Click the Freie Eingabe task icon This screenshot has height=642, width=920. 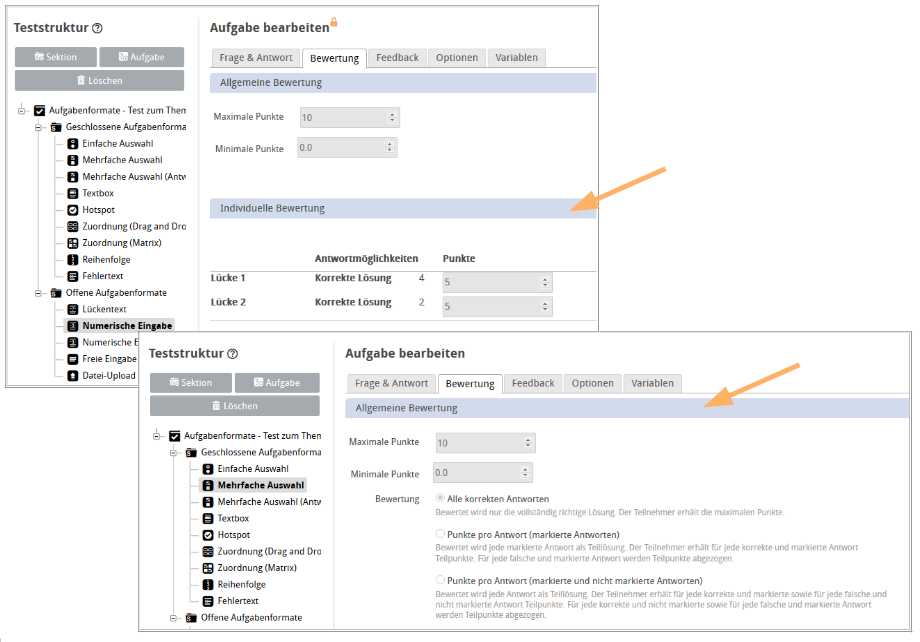coord(73,359)
